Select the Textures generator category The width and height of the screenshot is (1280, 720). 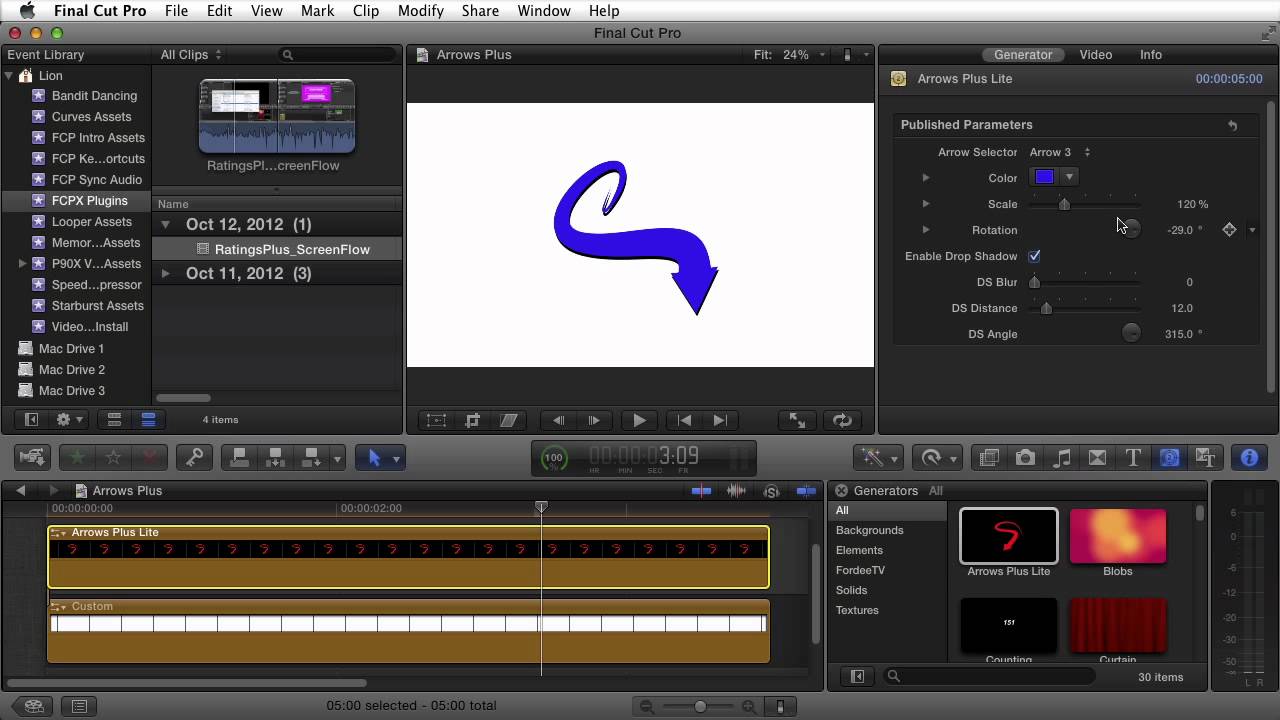coord(857,610)
